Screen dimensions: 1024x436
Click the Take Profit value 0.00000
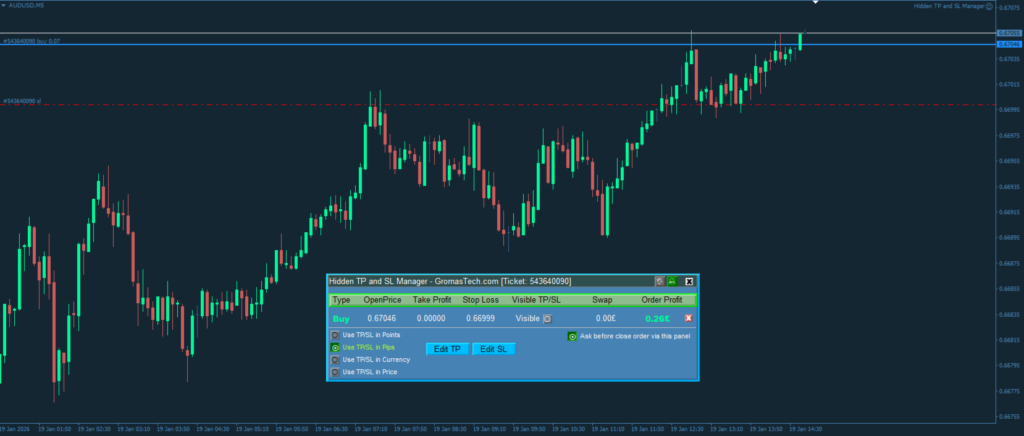pos(431,319)
